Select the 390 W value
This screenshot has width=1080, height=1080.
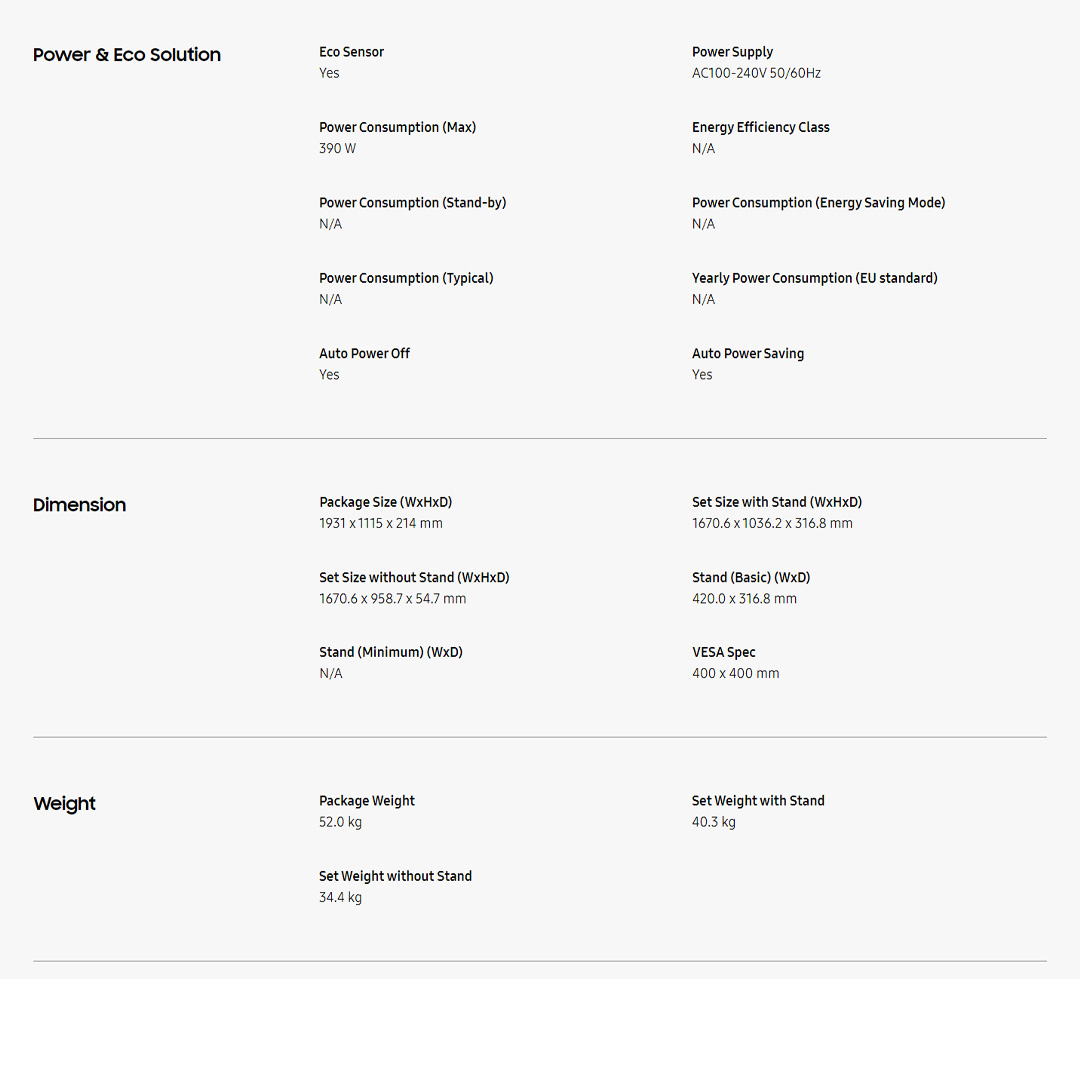tap(337, 148)
